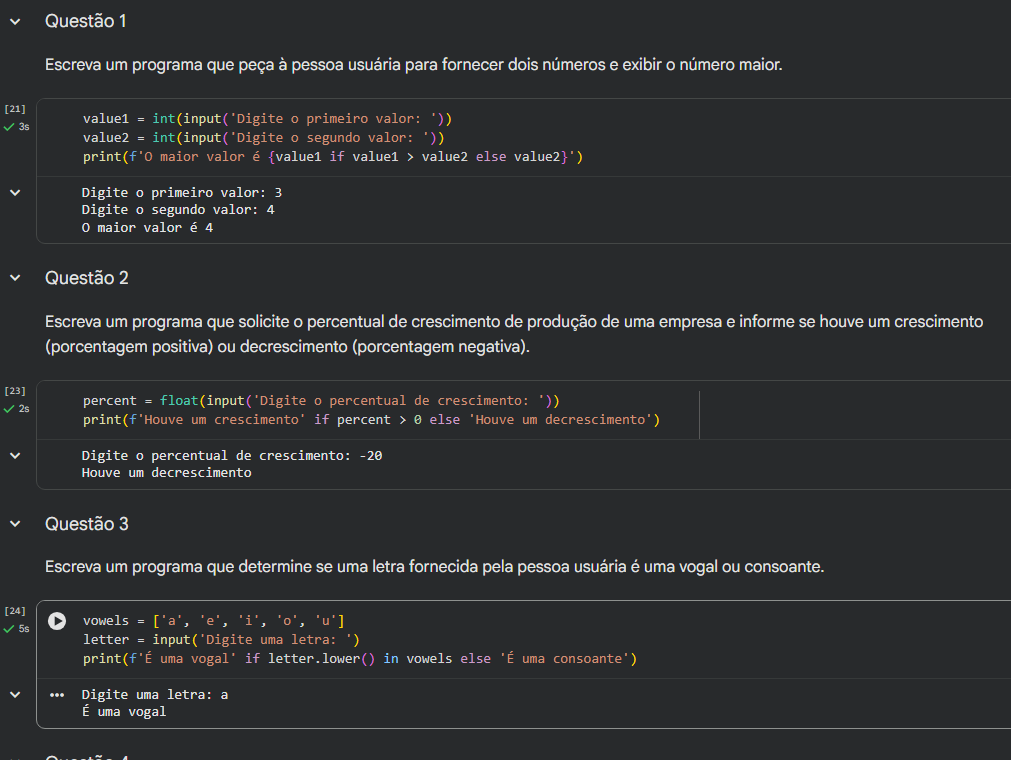1011x760 pixels.
Task: Click the percent float input code line
Action: click(321, 401)
